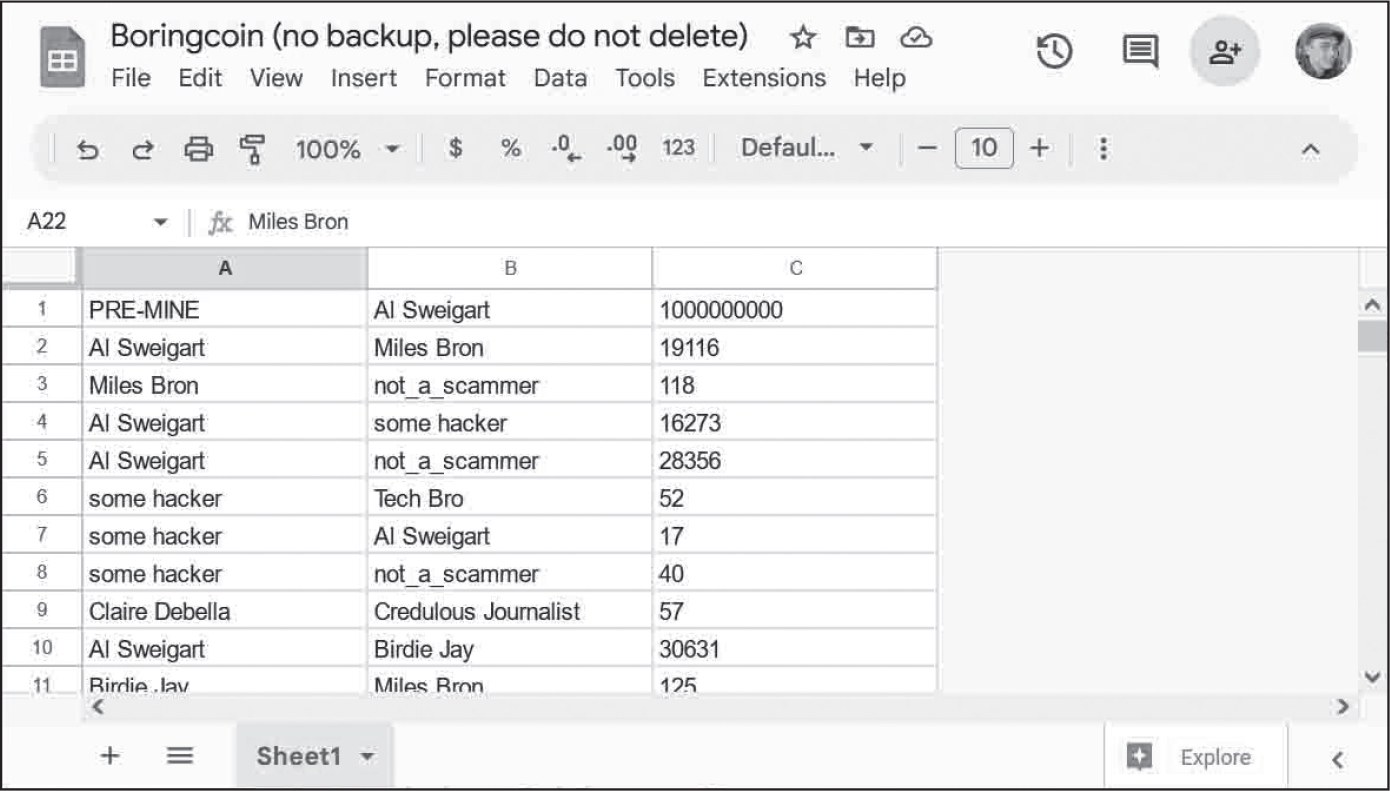The width and height of the screenshot is (1390, 791).
Task: Add a new sheet with plus button
Action: point(110,756)
